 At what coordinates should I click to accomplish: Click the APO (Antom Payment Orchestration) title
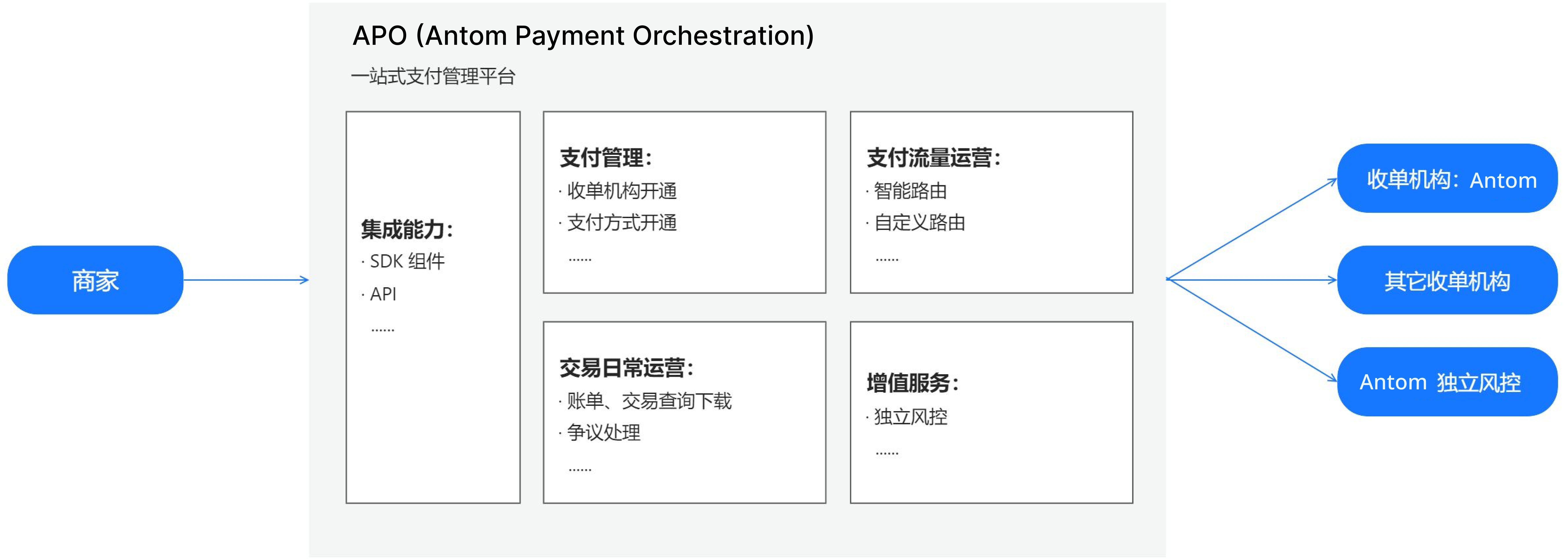click(583, 36)
